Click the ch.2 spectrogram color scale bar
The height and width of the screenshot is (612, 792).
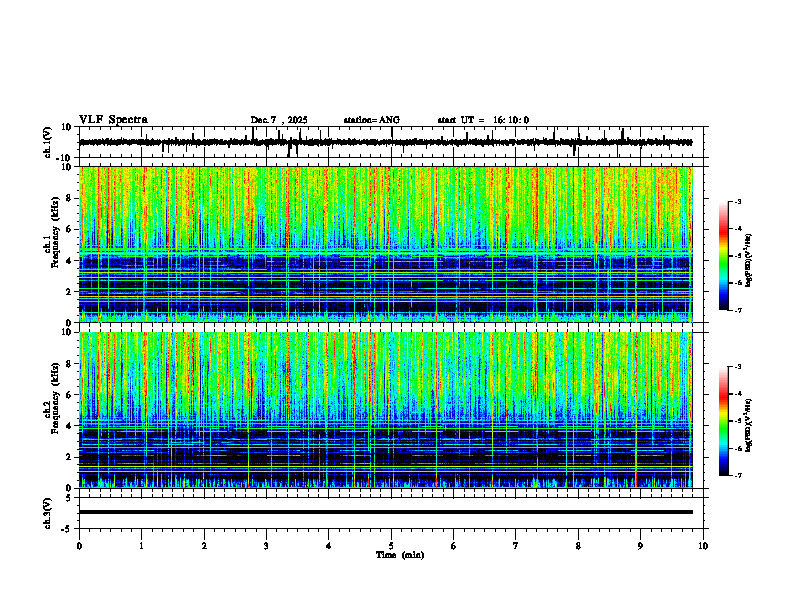(723, 421)
